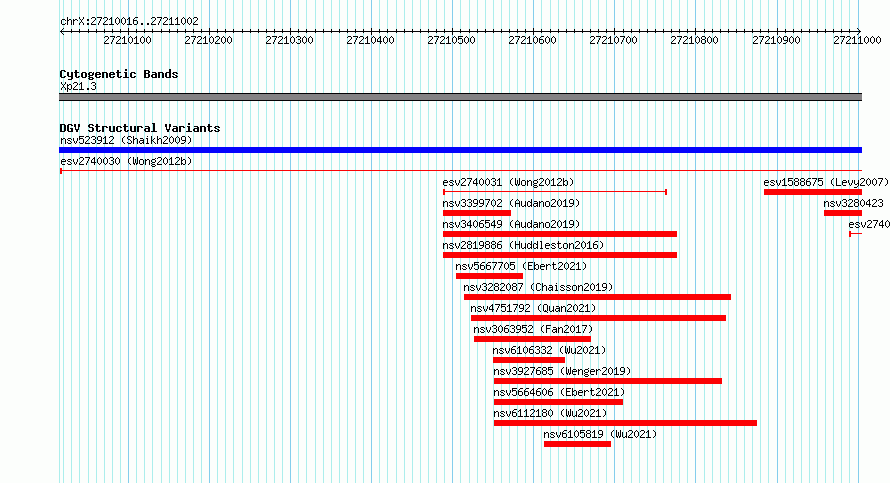Click the nsv6105819 (Wu2021) label
Image resolution: width=890 pixels, height=483 pixels.
tap(600, 434)
